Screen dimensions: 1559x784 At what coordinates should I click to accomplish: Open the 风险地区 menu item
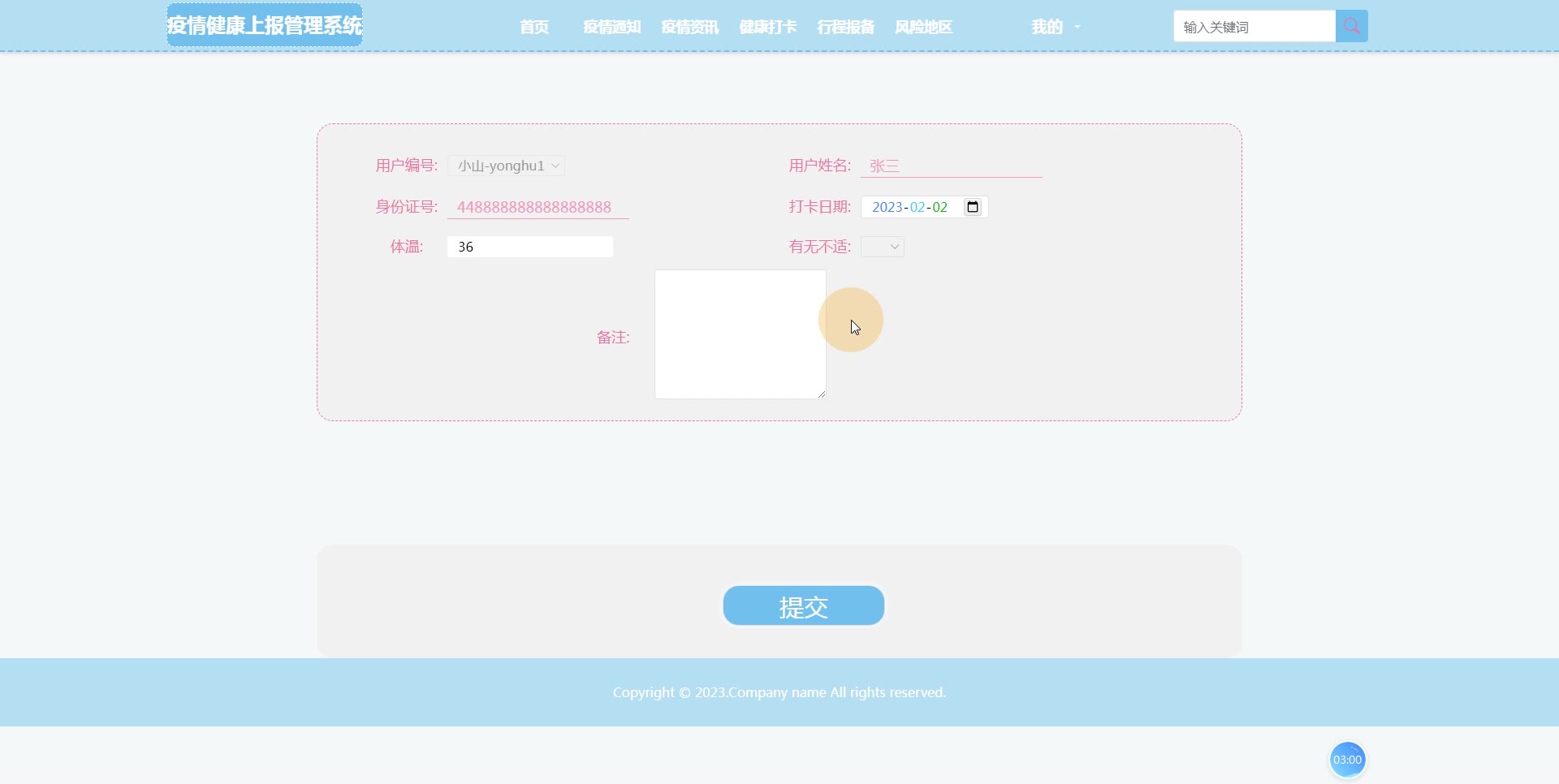924,27
